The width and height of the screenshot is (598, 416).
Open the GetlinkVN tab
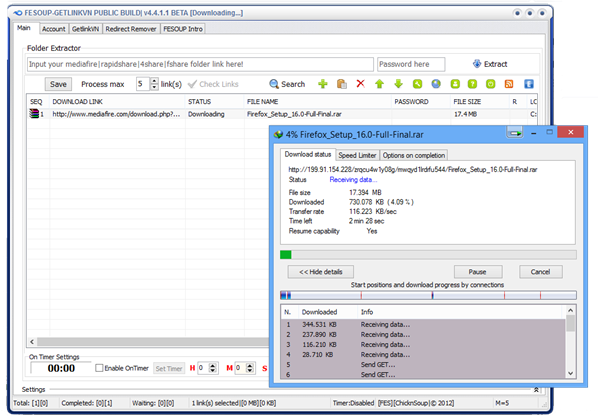[x=85, y=29]
